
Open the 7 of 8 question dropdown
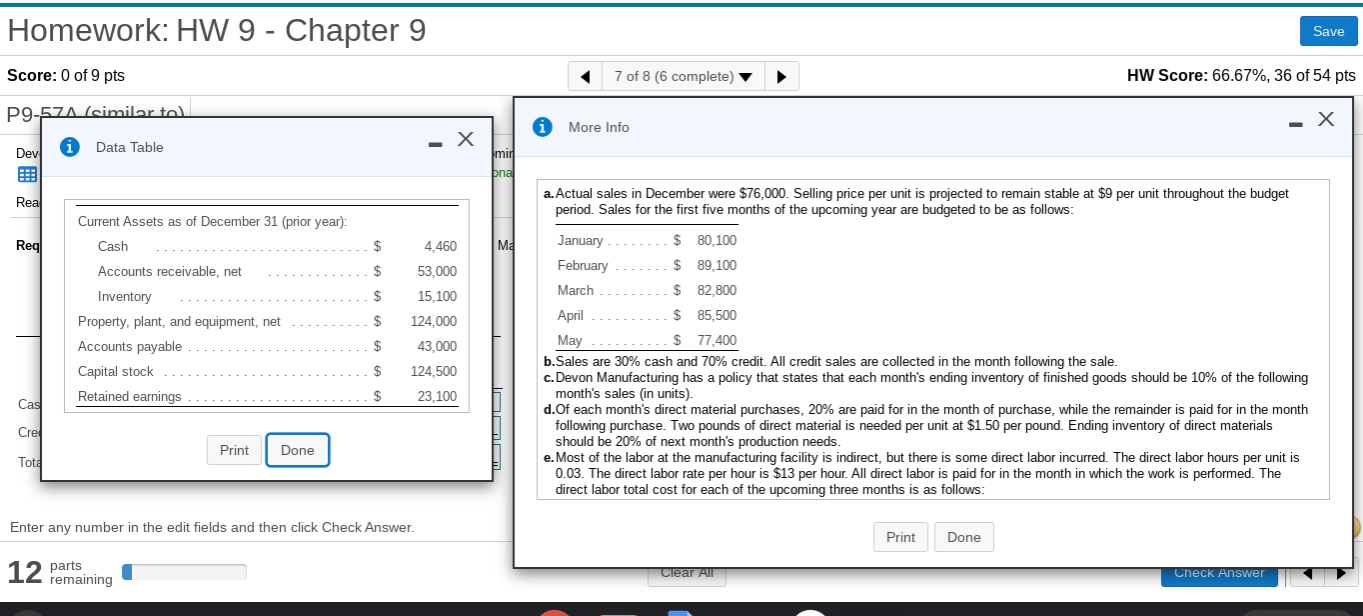(683, 76)
